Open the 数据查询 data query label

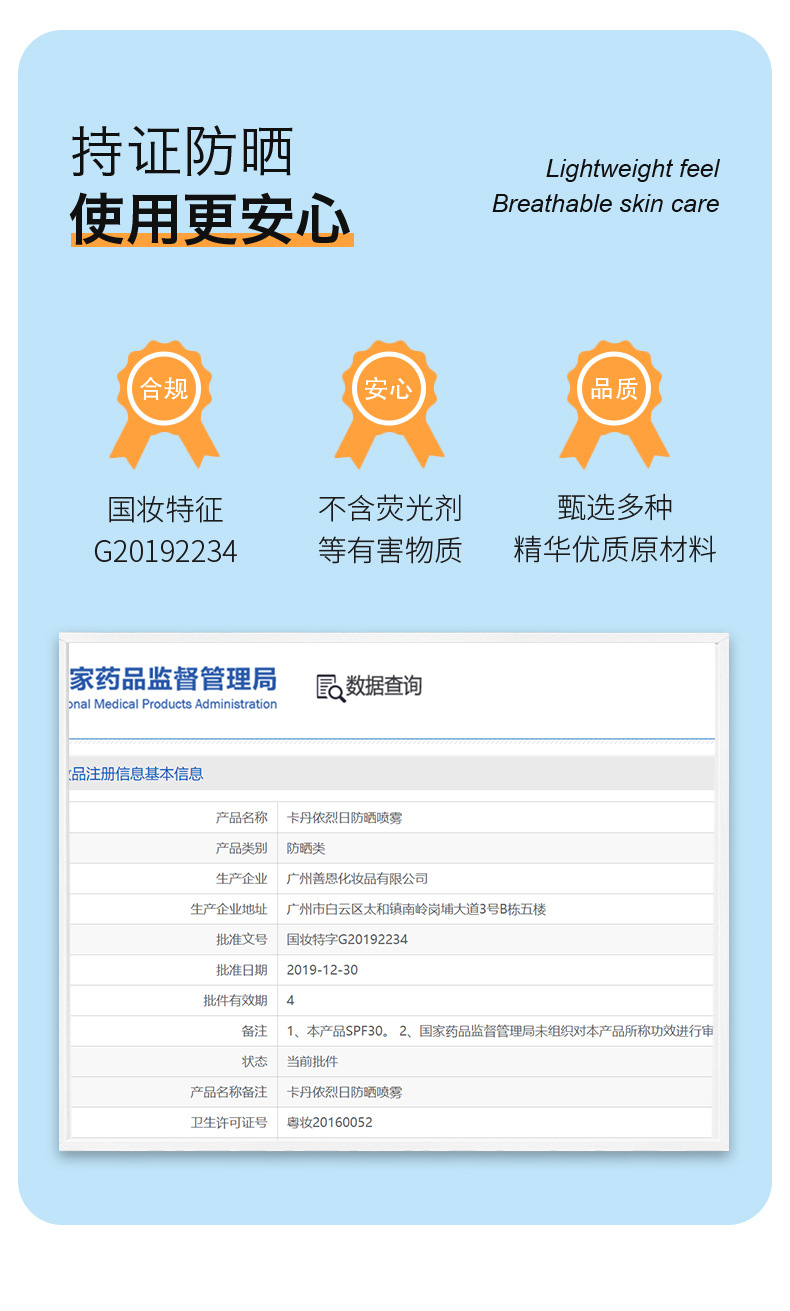(384, 686)
